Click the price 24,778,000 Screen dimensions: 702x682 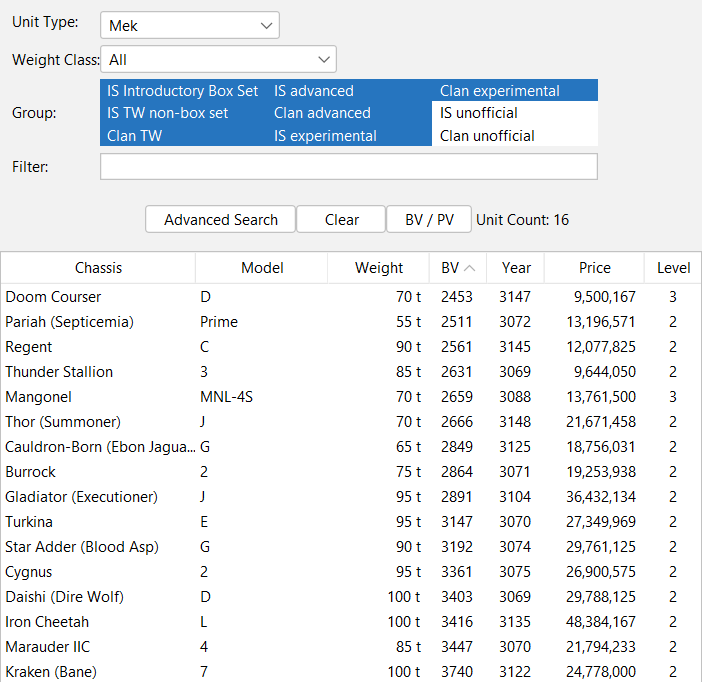click(x=601, y=672)
